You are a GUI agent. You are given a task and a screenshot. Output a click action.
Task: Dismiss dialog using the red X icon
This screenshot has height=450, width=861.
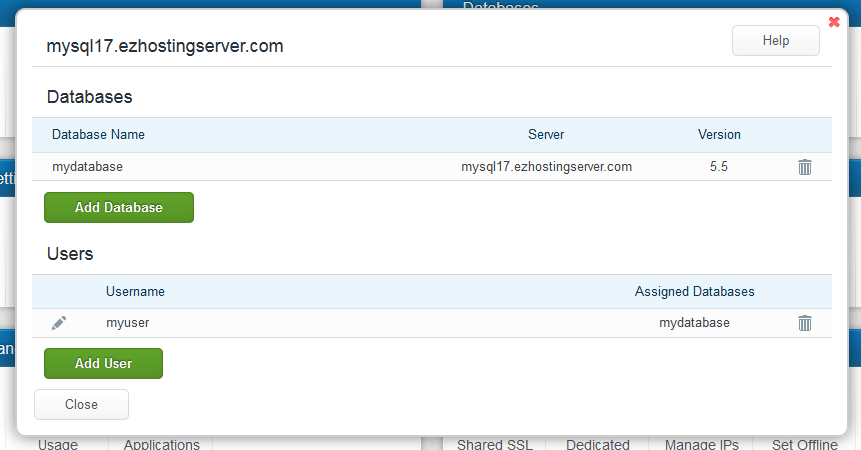click(x=834, y=22)
